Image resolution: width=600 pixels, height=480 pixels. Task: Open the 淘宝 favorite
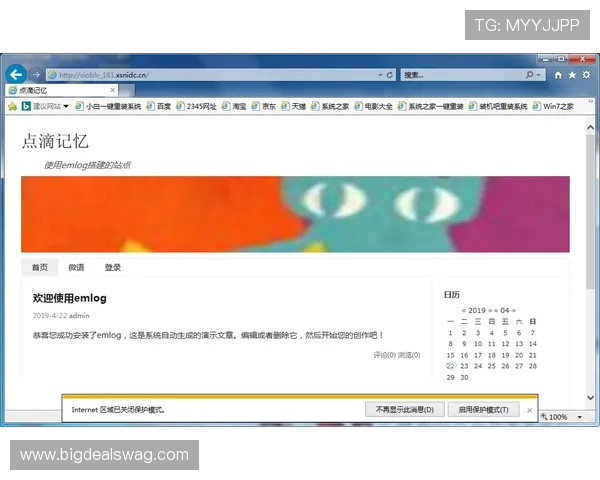click(x=234, y=106)
